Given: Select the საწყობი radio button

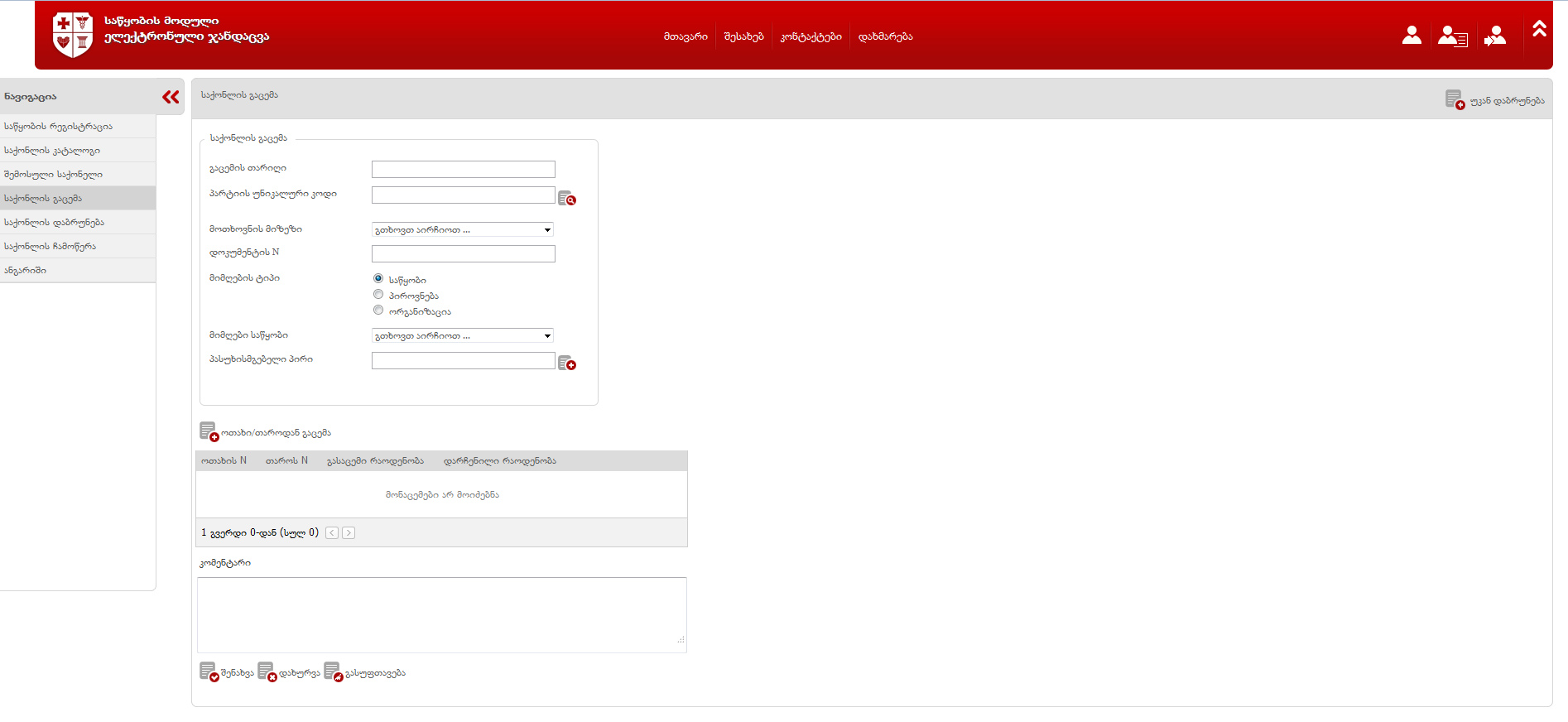Looking at the screenshot, I should click(378, 279).
